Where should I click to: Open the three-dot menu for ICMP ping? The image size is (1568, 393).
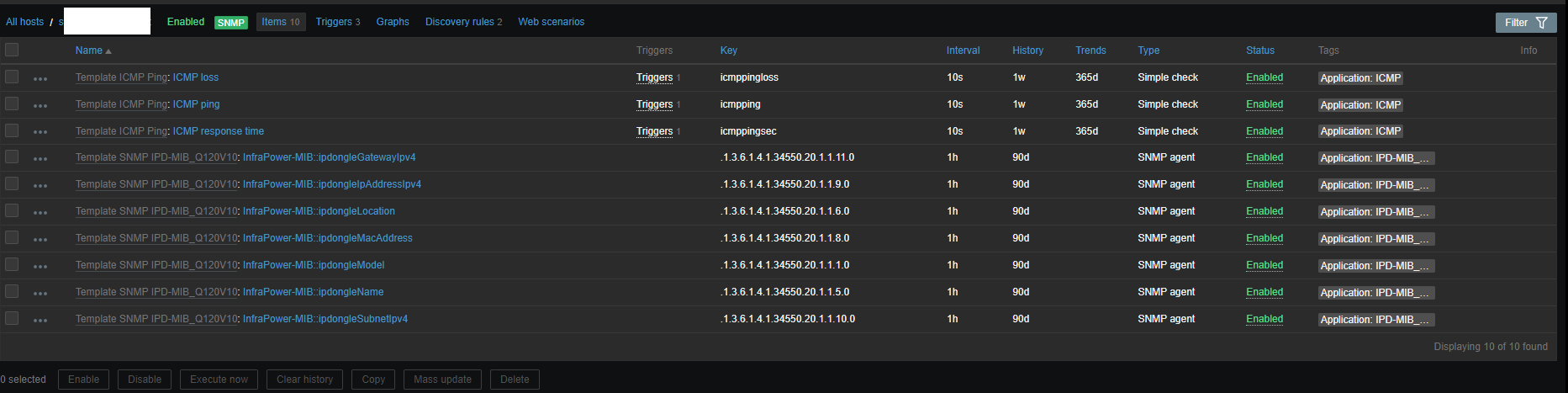tap(40, 105)
